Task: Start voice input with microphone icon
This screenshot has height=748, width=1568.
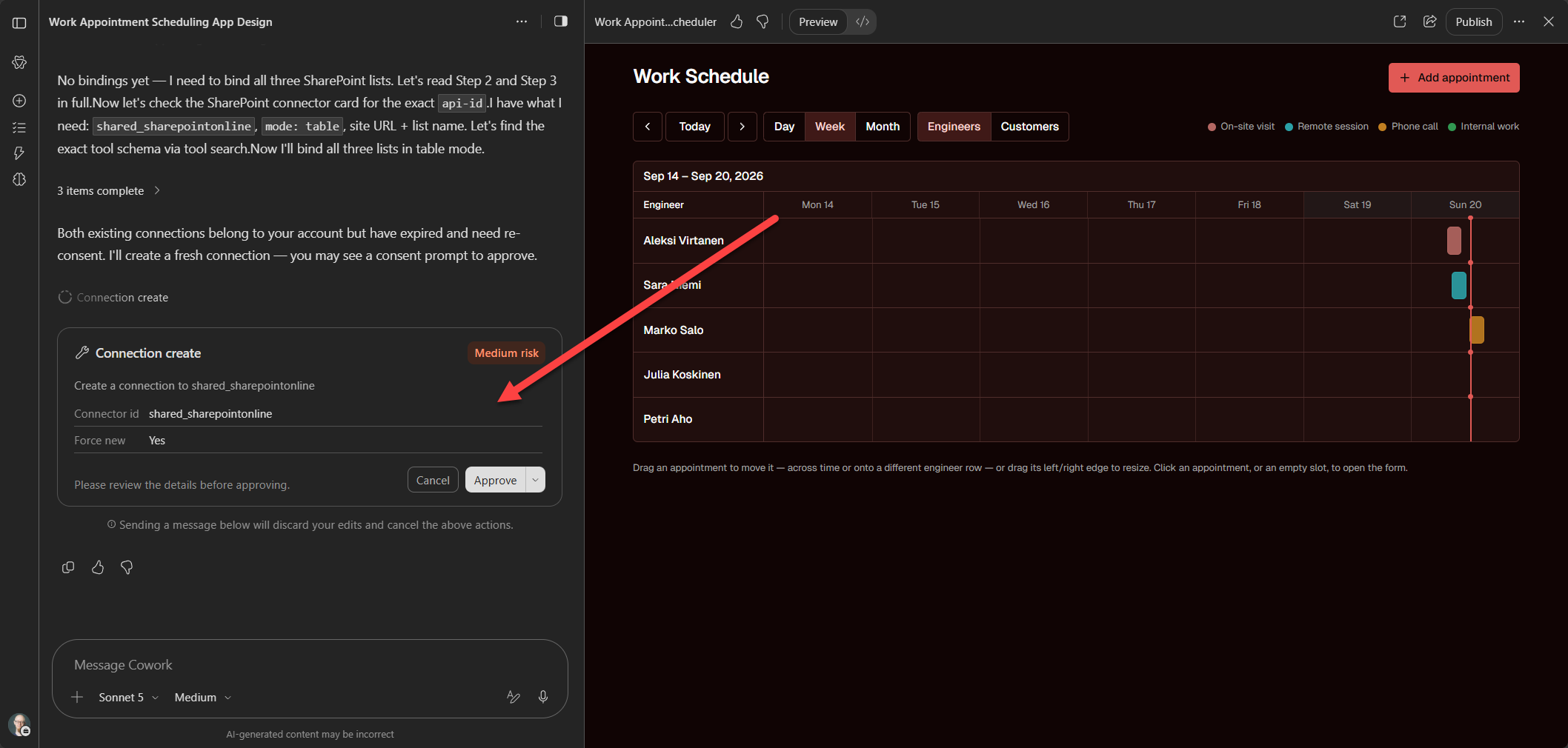Action: [x=543, y=697]
